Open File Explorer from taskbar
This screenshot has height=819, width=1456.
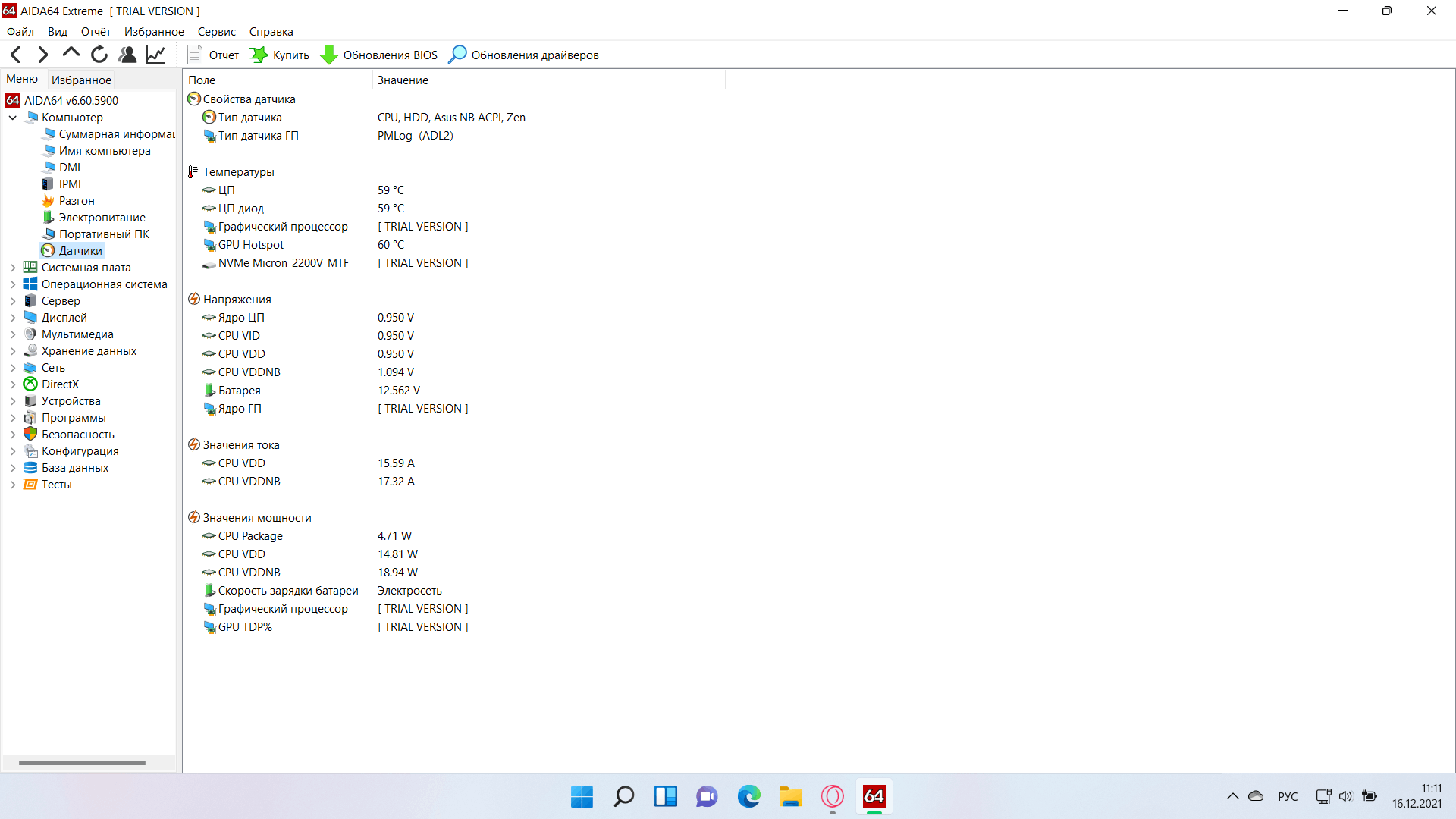coord(790,796)
